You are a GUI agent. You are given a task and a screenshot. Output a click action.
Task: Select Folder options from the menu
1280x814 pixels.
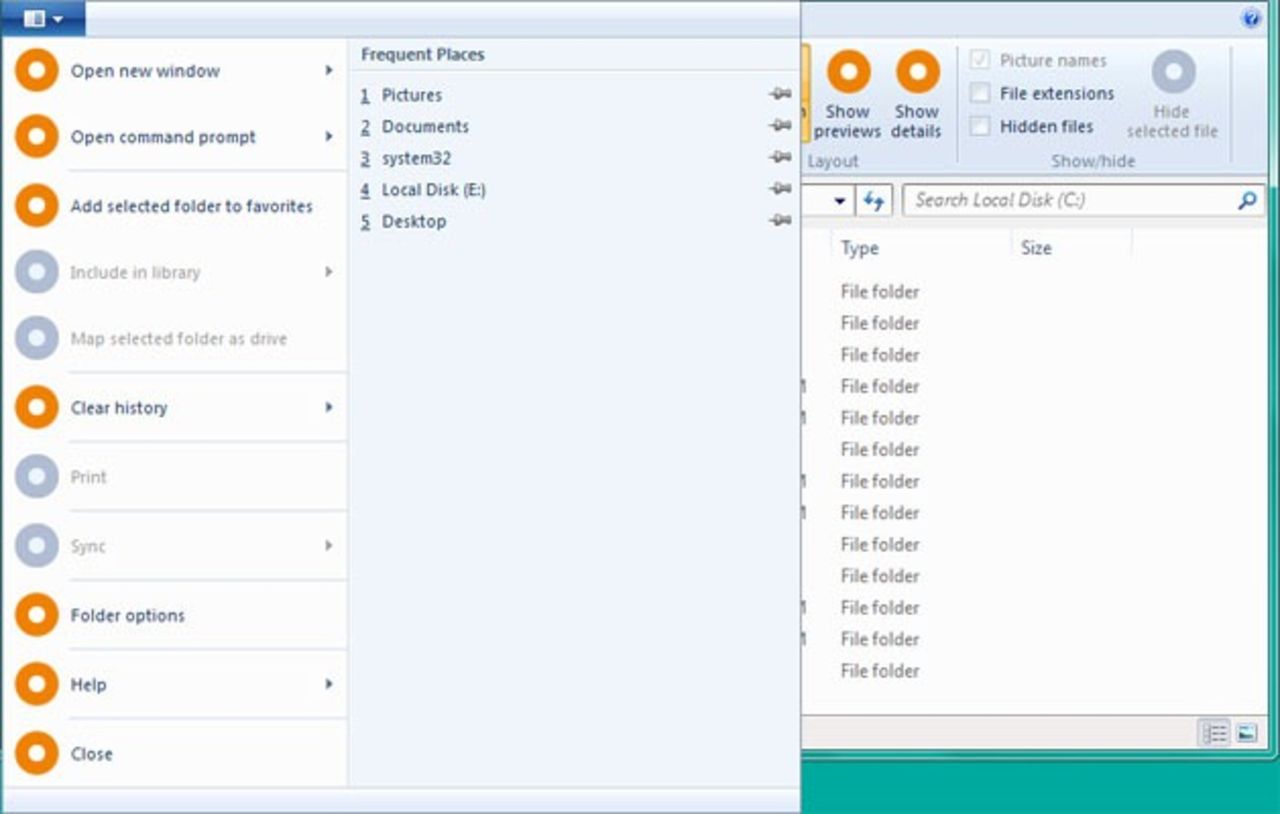[x=125, y=615]
